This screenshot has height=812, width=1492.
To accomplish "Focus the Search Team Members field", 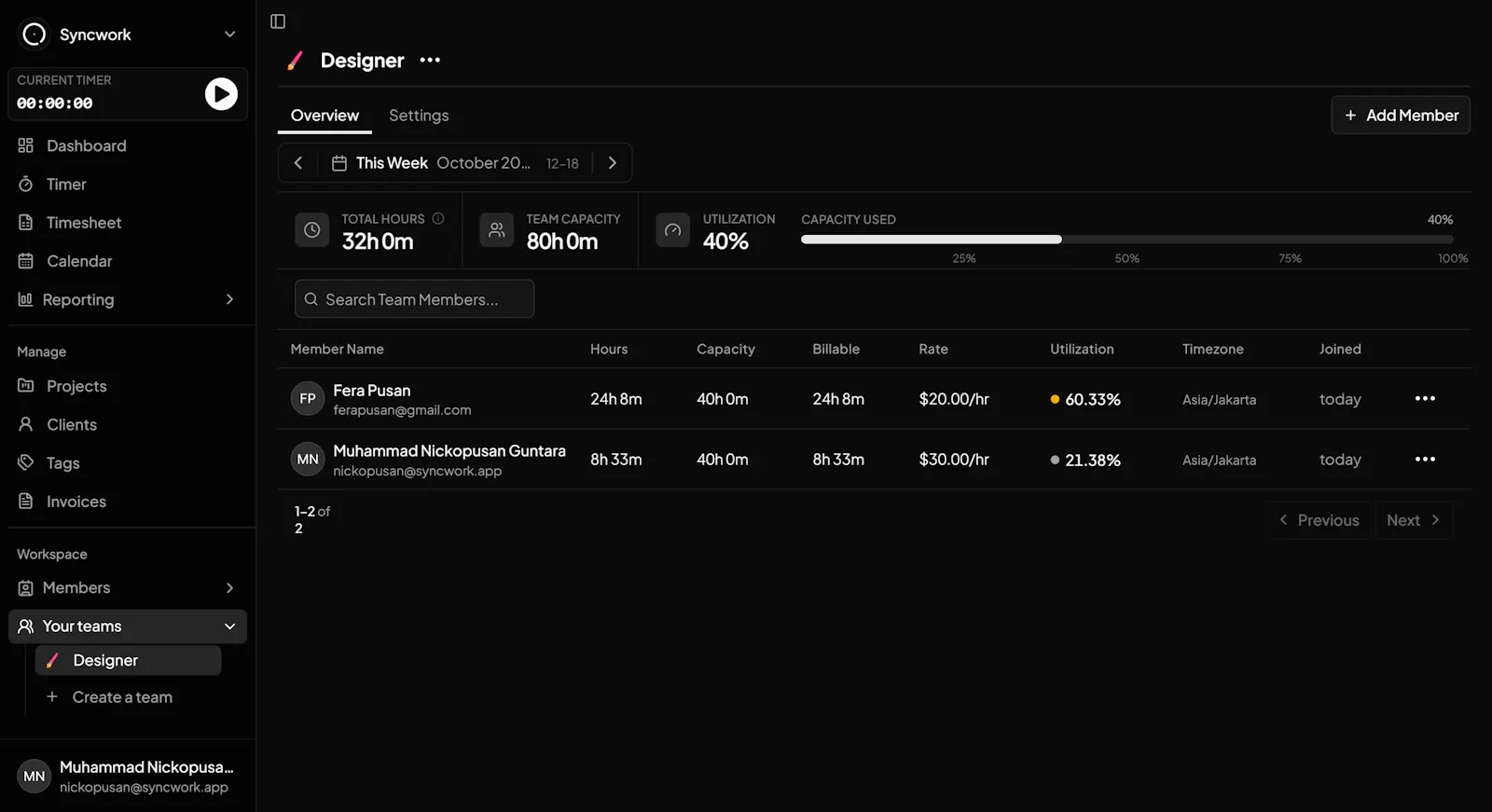I will pyautogui.click(x=415, y=299).
